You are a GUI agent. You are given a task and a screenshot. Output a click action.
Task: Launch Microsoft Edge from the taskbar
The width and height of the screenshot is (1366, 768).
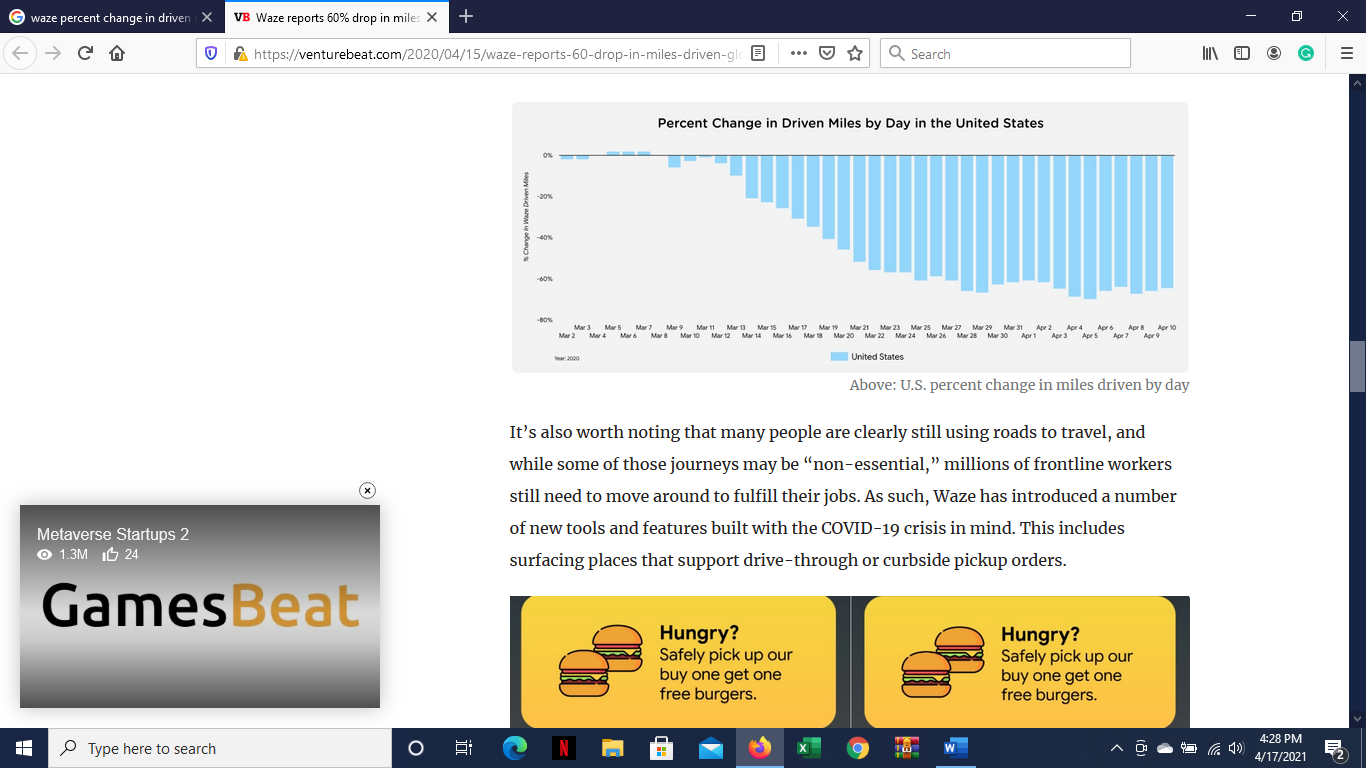coord(515,748)
